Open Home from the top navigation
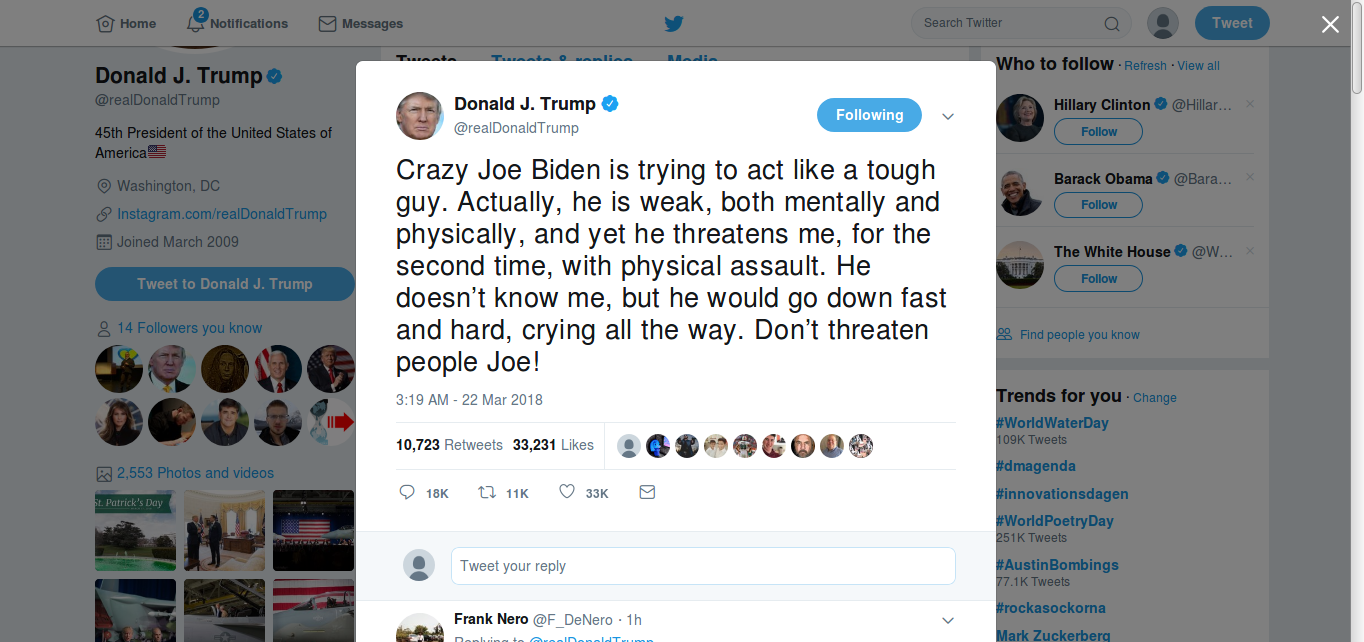 126,23
